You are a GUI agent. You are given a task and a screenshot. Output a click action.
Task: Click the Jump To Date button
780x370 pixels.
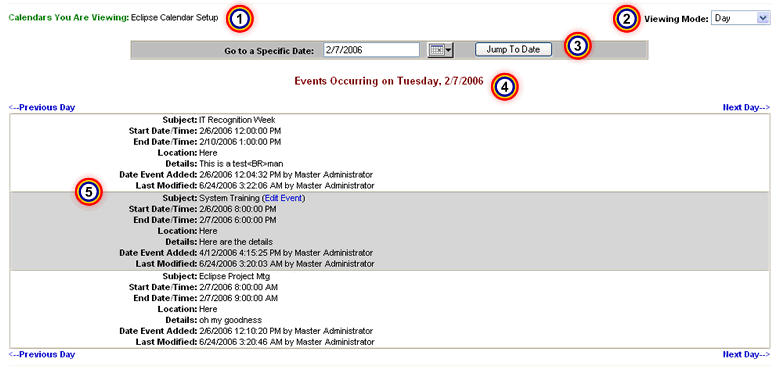513,50
